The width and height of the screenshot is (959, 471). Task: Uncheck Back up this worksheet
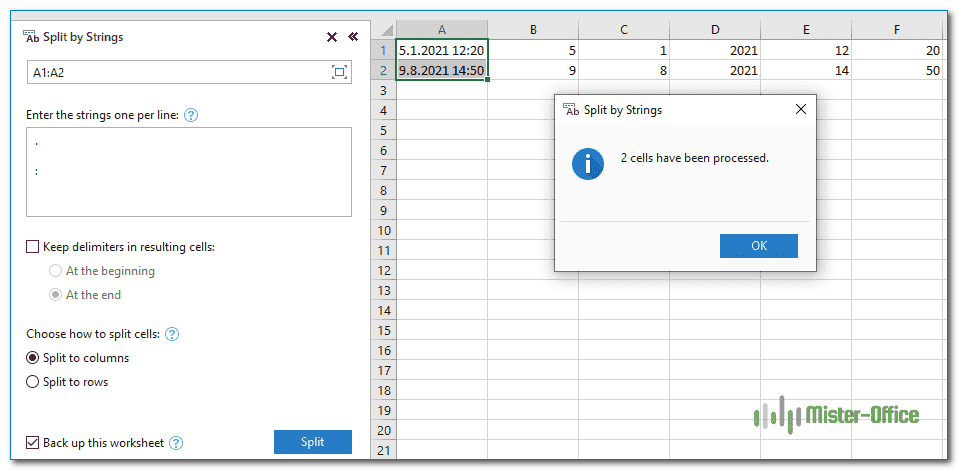33,442
